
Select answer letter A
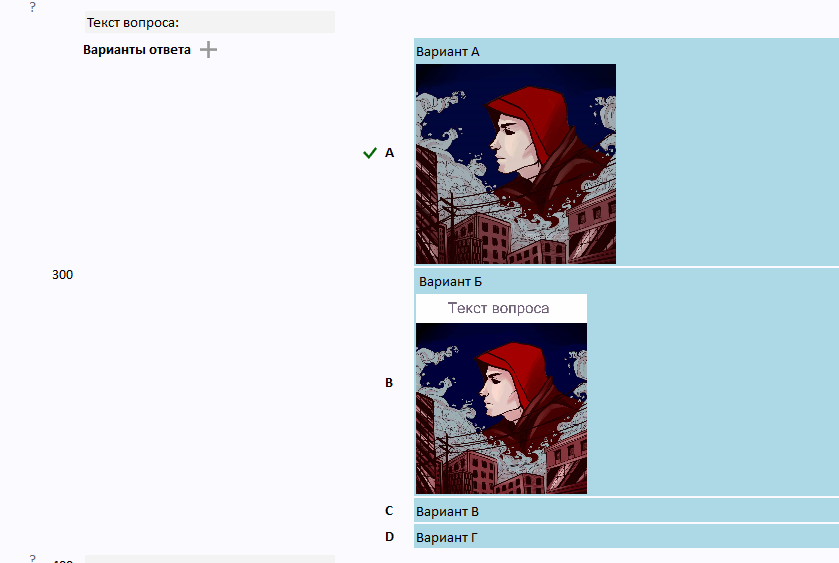click(390, 153)
